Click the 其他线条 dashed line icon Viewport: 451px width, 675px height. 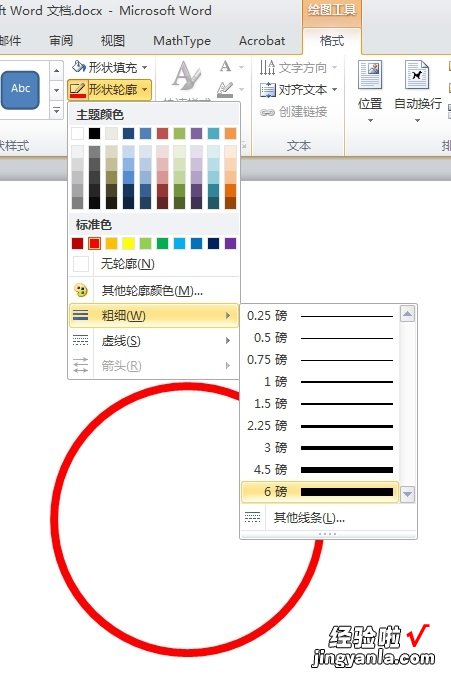click(253, 517)
